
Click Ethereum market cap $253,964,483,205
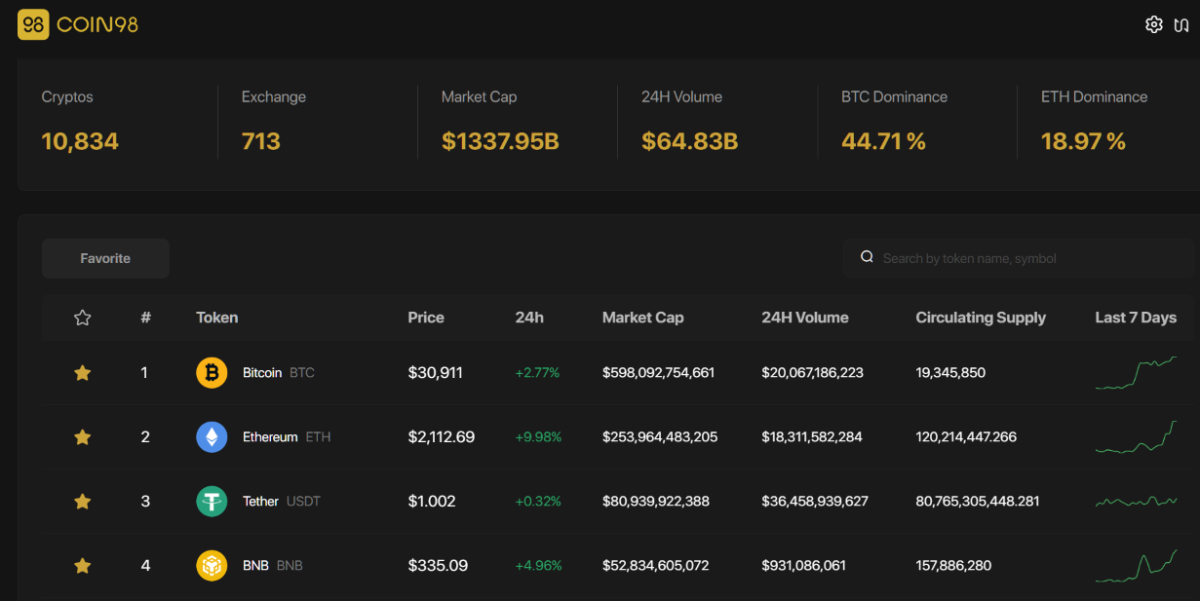point(660,437)
